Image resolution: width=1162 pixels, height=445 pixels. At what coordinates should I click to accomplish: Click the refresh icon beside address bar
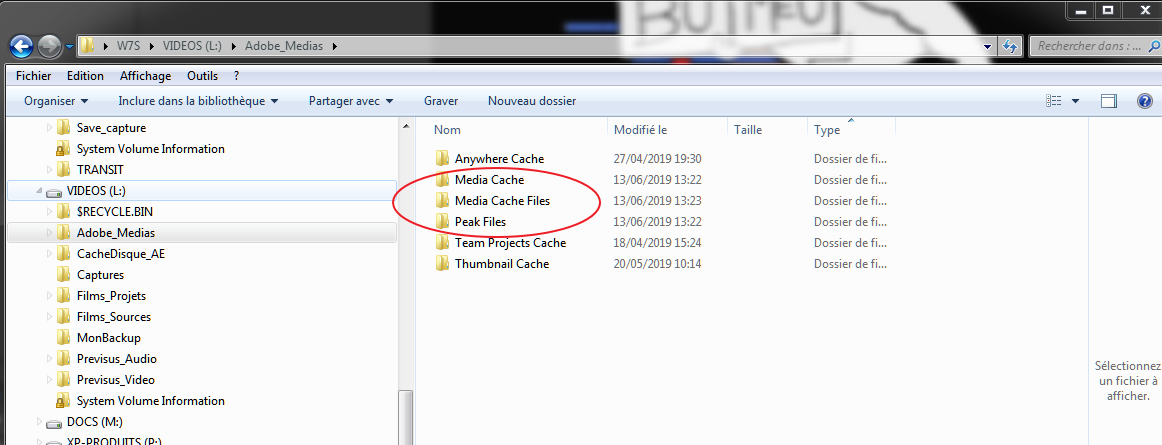click(x=1009, y=46)
